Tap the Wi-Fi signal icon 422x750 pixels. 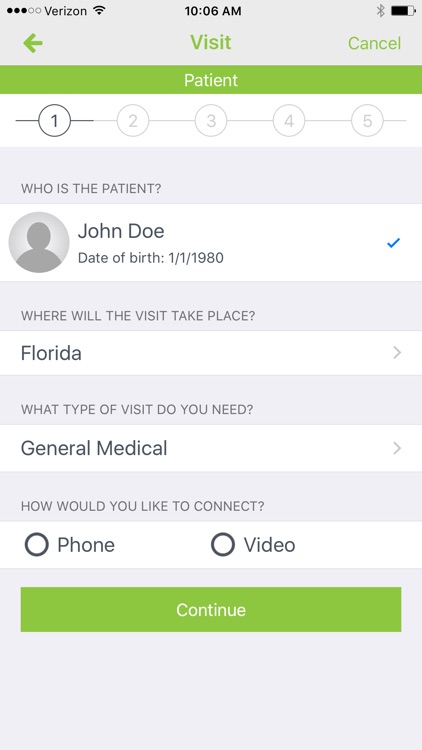[x=100, y=11]
